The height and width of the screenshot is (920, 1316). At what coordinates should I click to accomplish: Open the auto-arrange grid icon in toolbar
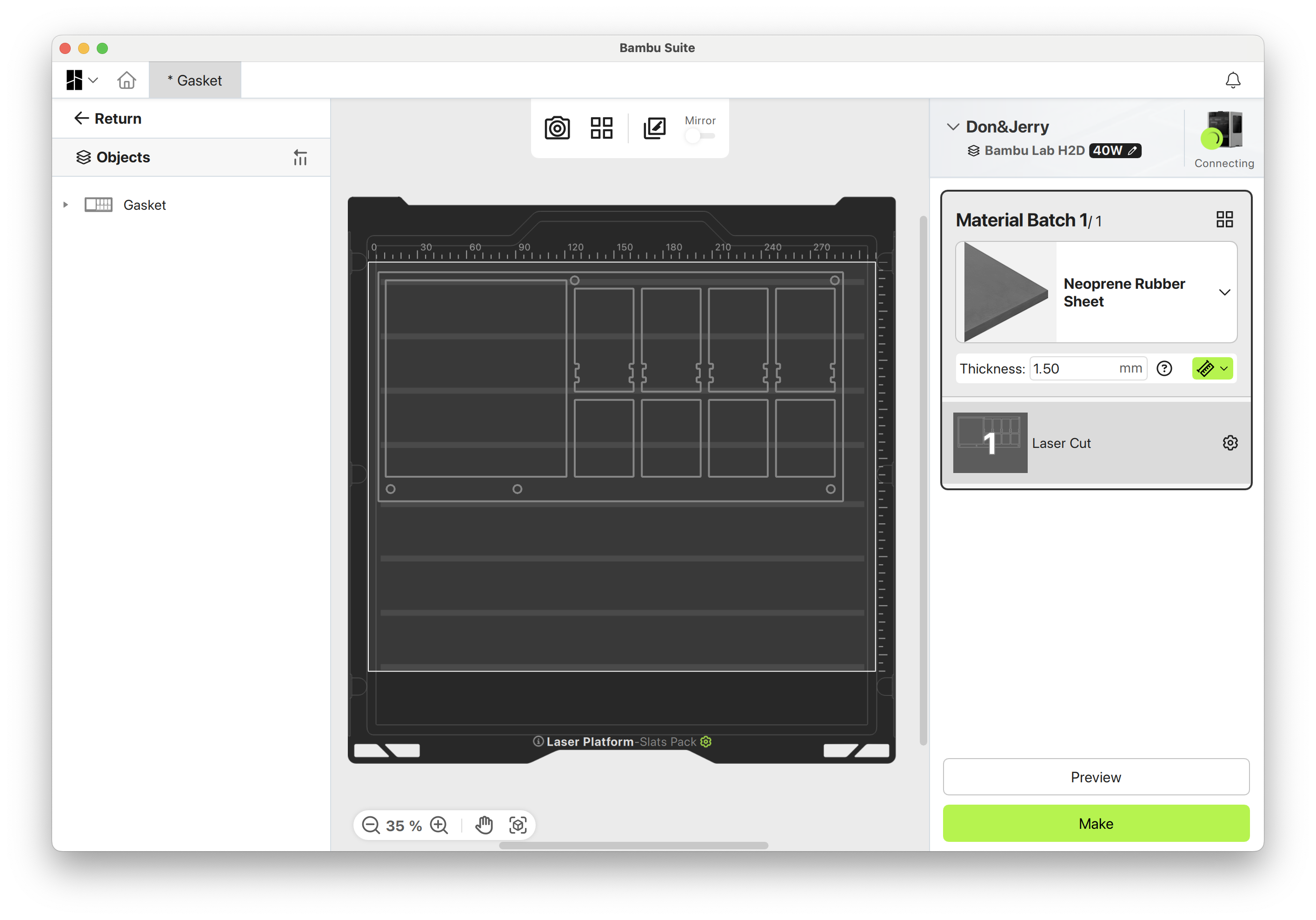point(601,128)
